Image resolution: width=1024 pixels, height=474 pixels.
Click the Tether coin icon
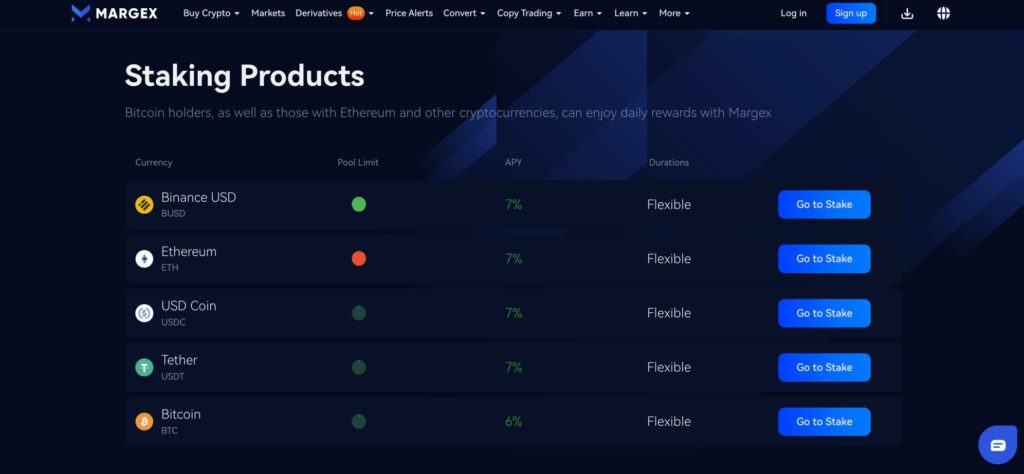144,367
